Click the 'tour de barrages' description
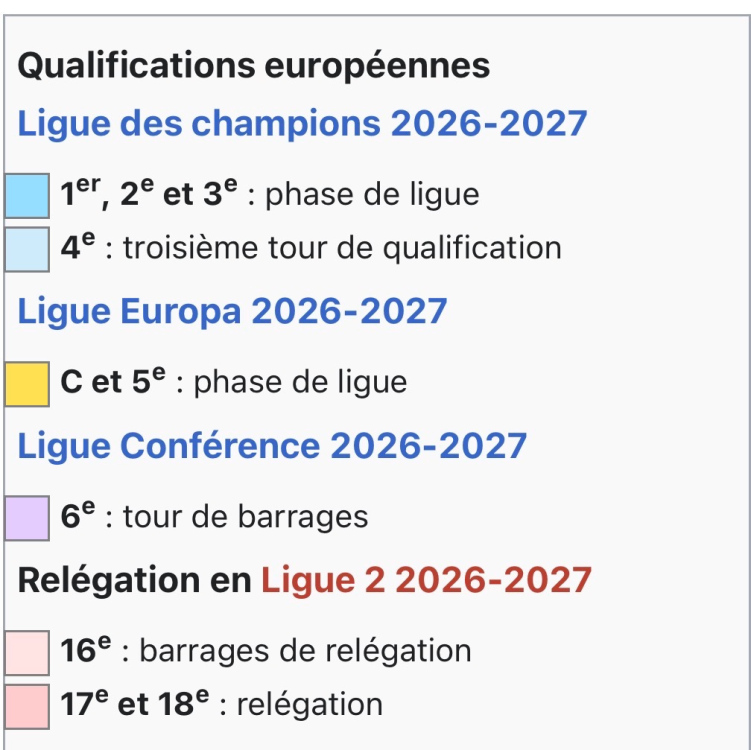The height and width of the screenshot is (750, 751). pyautogui.click(x=245, y=517)
